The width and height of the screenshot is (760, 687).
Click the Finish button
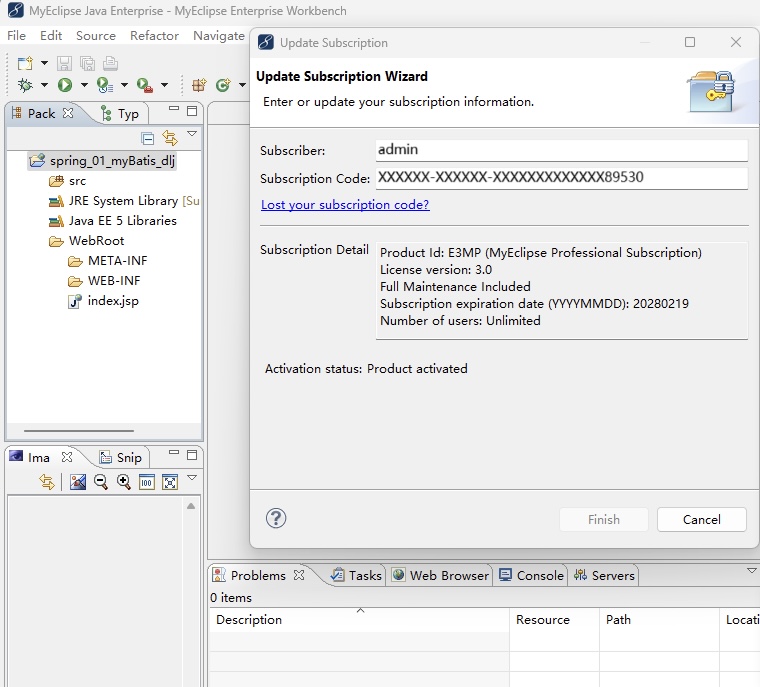pos(603,520)
